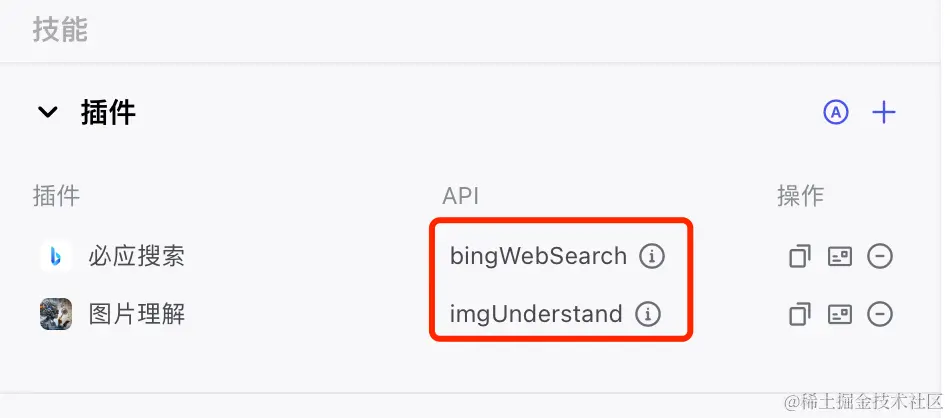Copy the 图片理解 plugin row

[800, 314]
